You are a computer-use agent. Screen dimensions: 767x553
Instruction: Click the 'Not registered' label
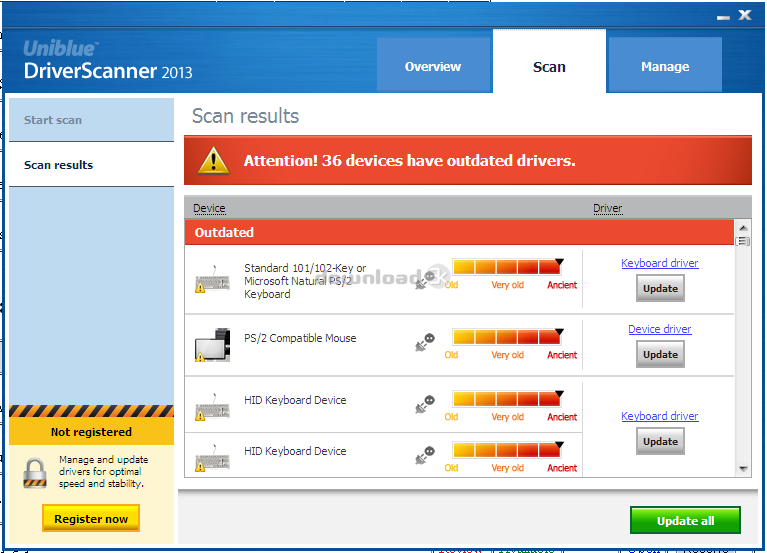(91, 432)
